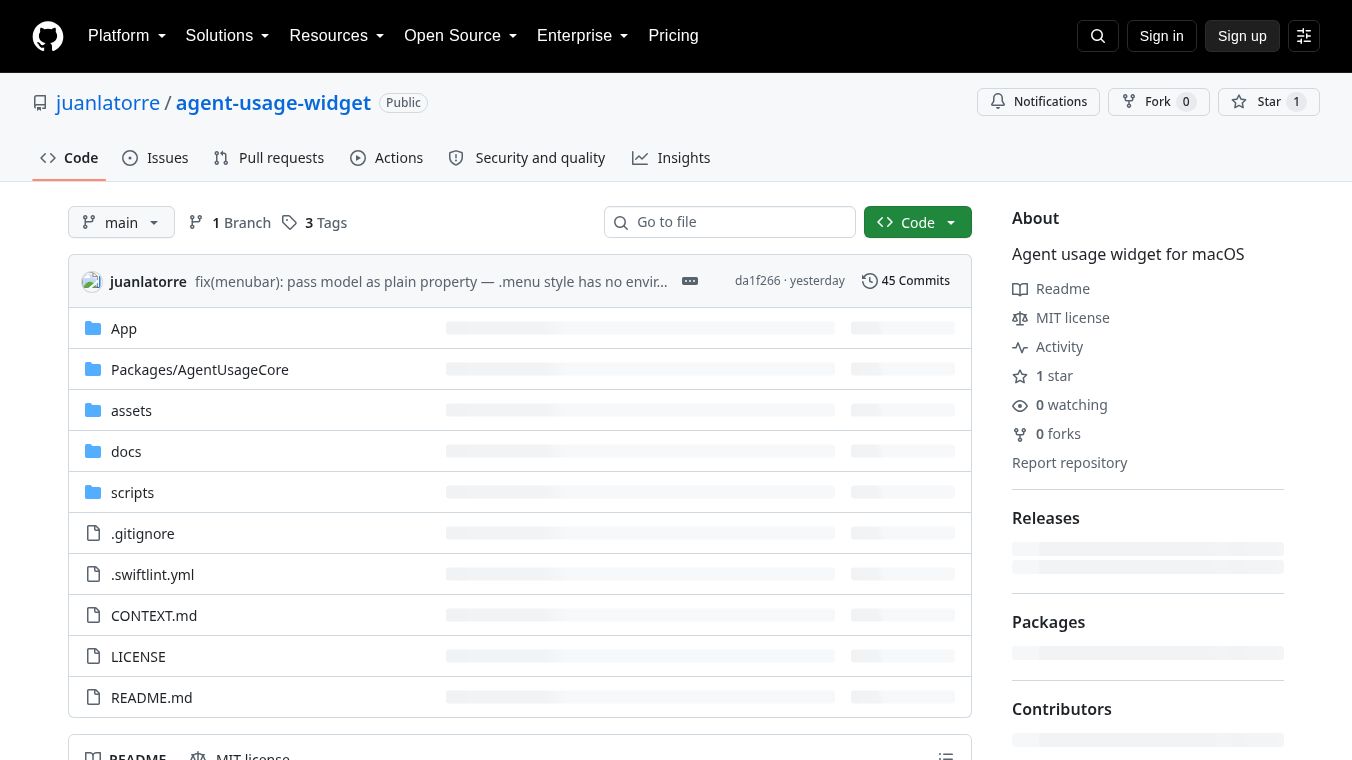Viewport: 1352px width, 760px height.
Task: Expand the Enterprise menu
Action: click(583, 36)
